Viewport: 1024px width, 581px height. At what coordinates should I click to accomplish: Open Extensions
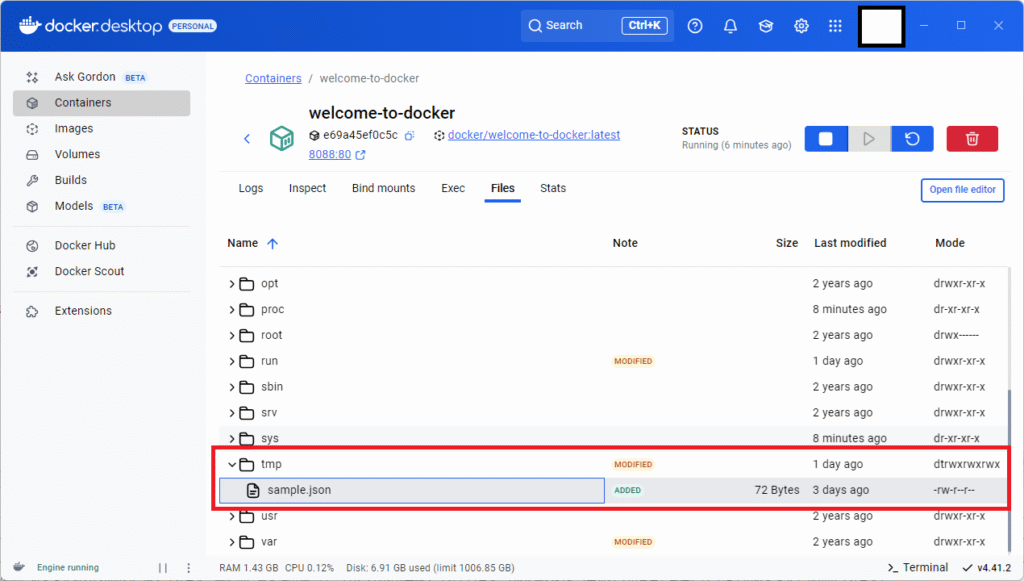click(101, 311)
